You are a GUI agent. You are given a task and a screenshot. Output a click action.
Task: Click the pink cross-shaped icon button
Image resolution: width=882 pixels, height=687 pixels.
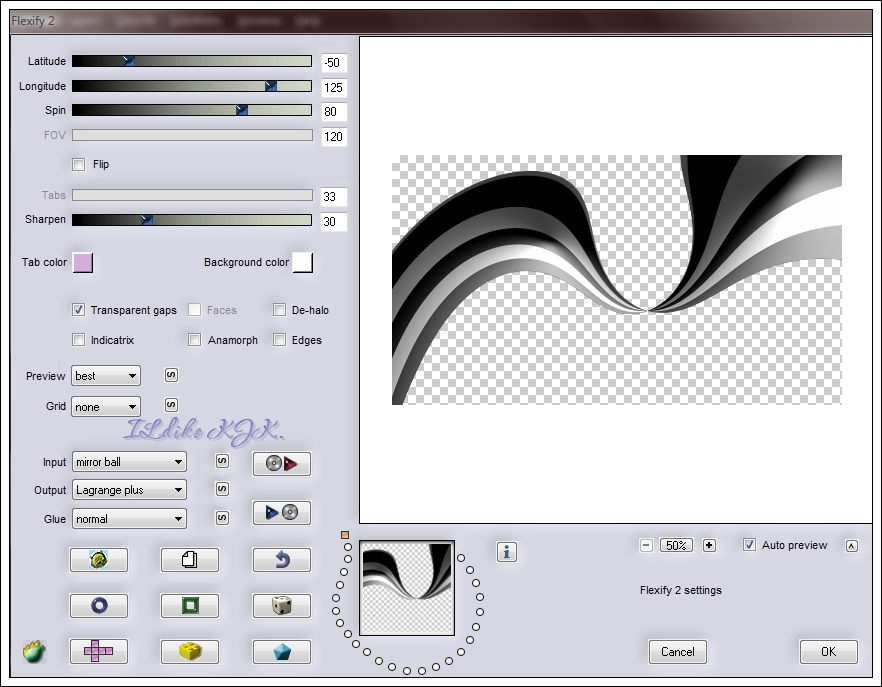tap(98, 651)
